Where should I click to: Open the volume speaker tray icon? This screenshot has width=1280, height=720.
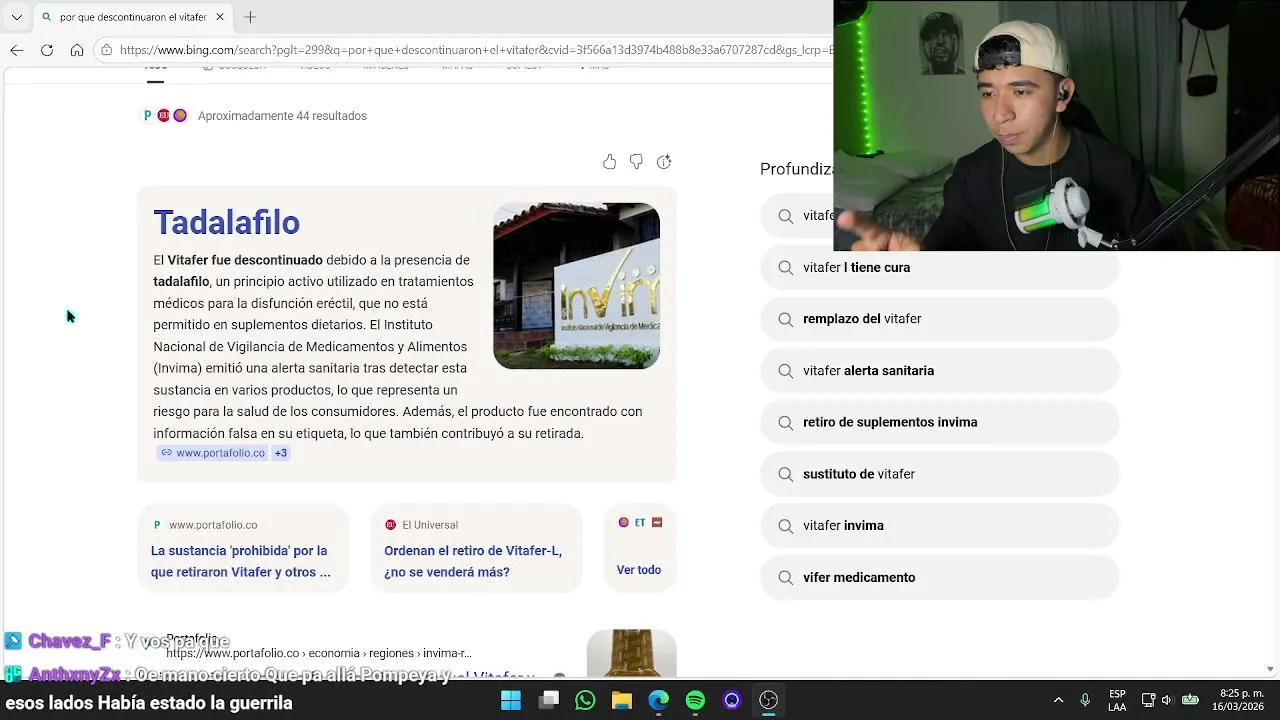tap(1167, 700)
